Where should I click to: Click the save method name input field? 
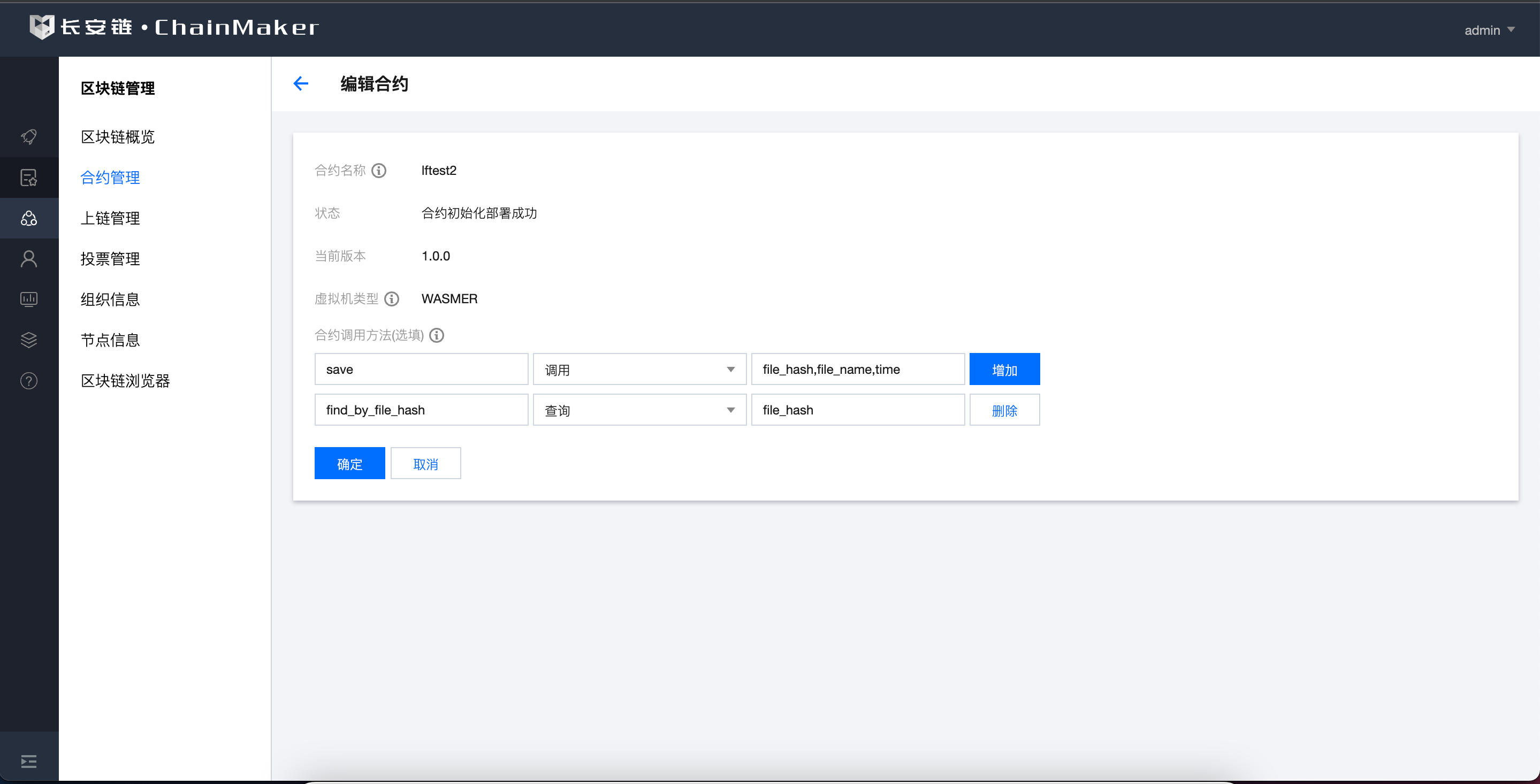tap(421, 370)
